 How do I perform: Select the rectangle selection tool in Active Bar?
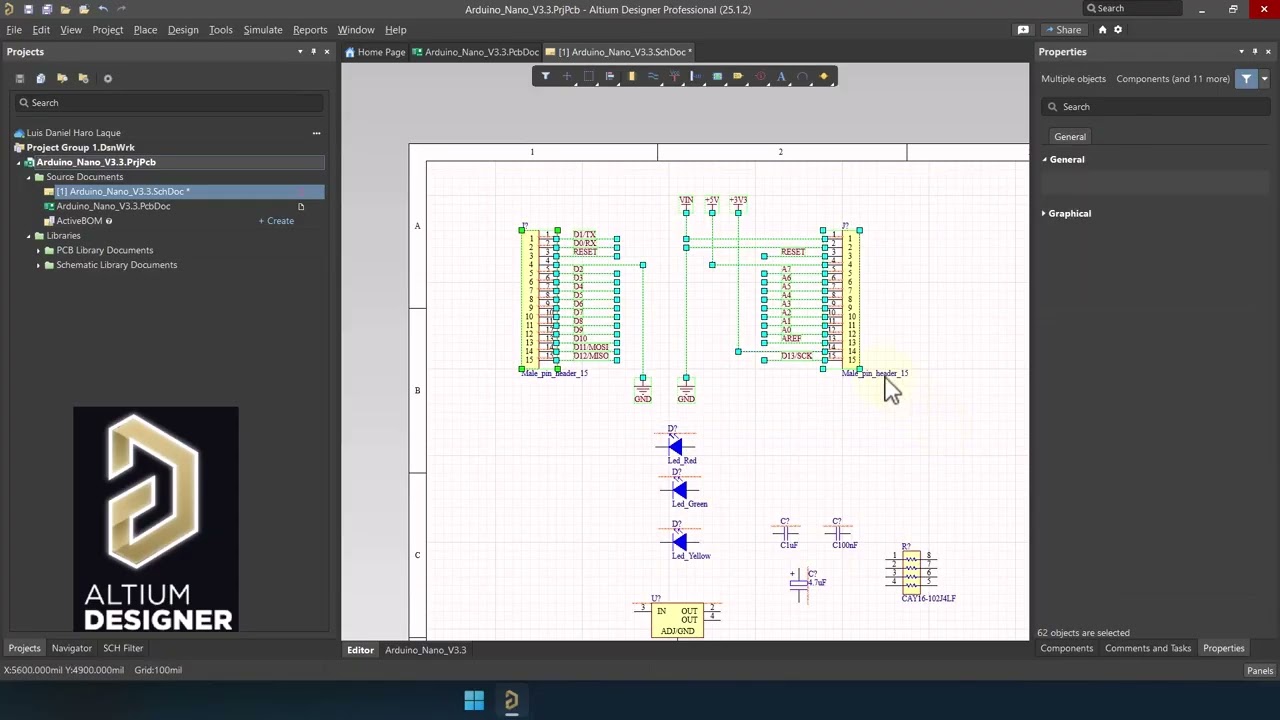coord(588,76)
